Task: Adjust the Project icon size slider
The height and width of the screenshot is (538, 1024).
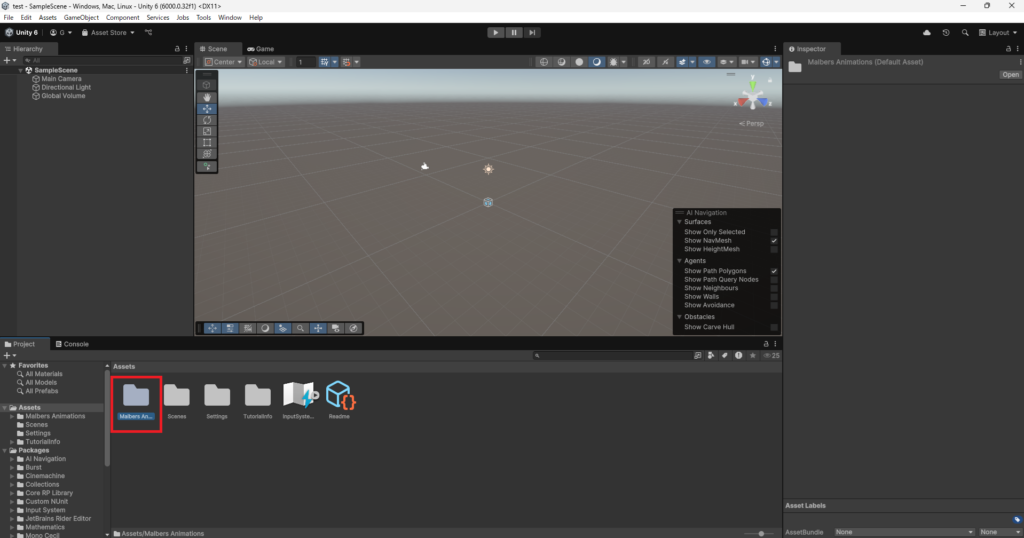Action: [x=760, y=533]
